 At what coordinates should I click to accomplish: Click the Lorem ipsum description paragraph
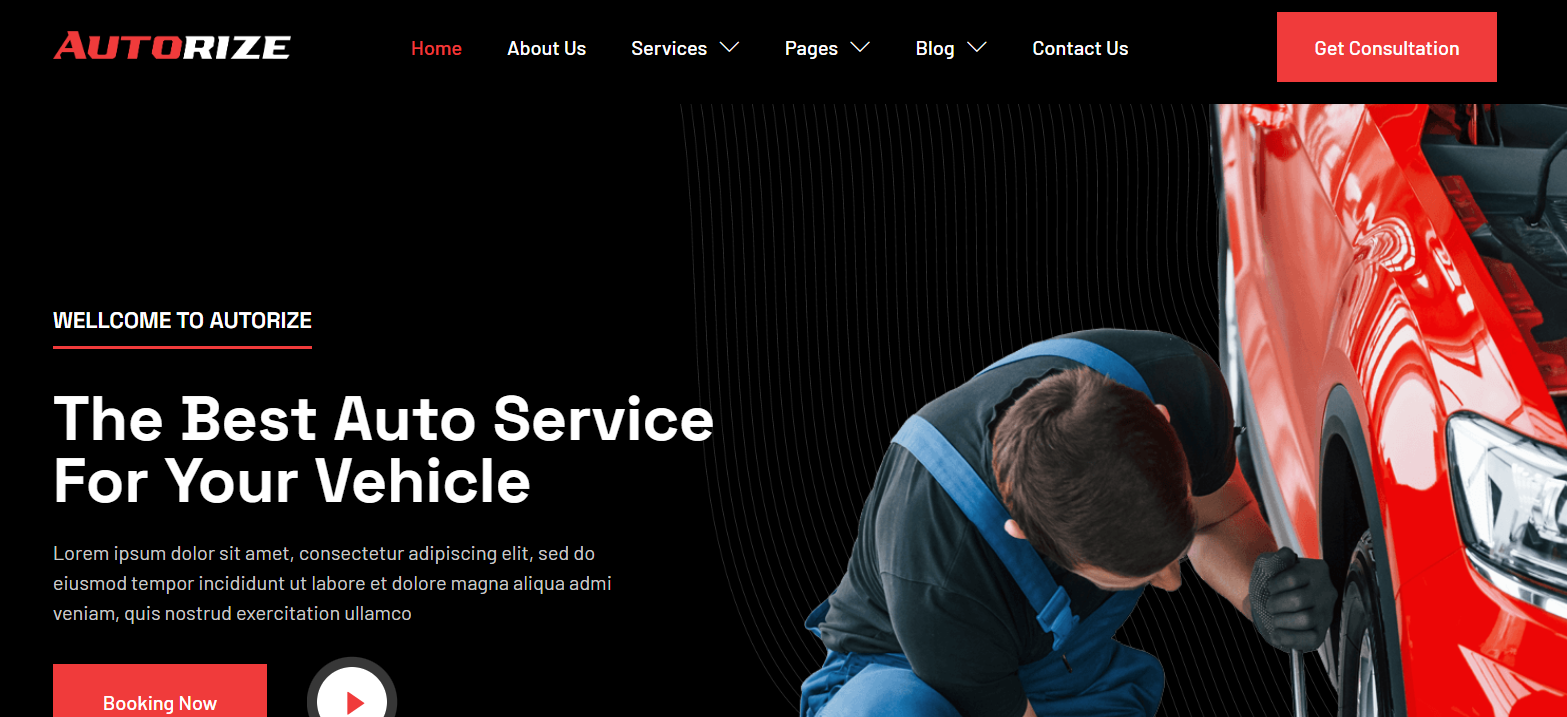[332, 583]
